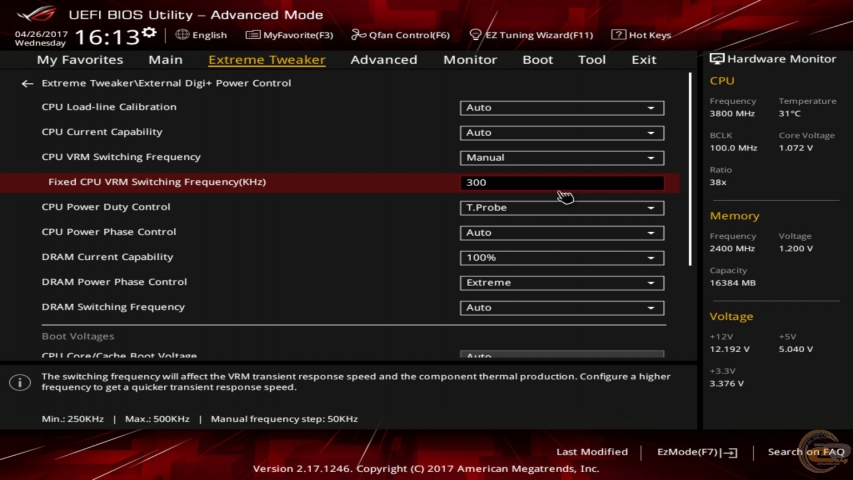Click the +12V reading 12.192 V
The width and height of the screenshot is (853, 480).
click(730, 349)
